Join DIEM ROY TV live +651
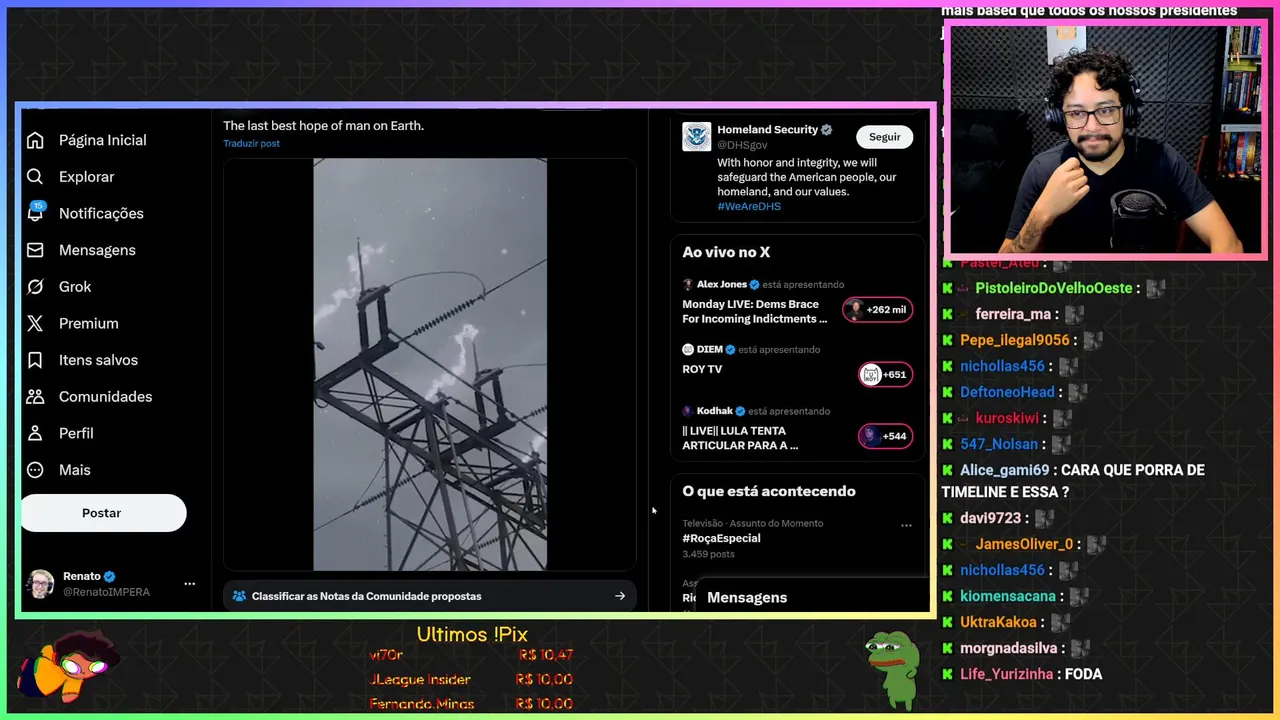Viewport: 1280px width, 720px height. pyautogui.click(x=885, y=375)
